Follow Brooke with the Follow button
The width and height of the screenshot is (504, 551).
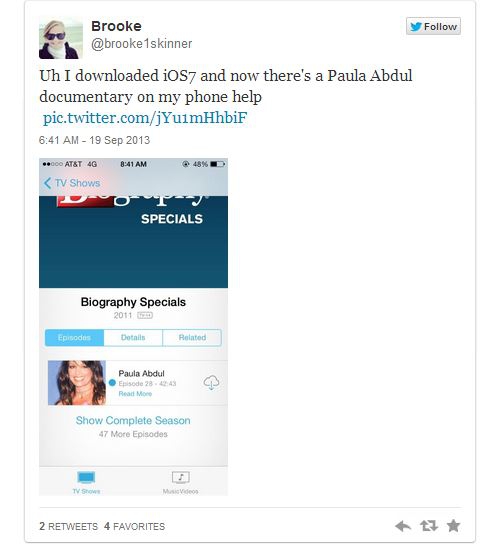[x=433, y=26]
